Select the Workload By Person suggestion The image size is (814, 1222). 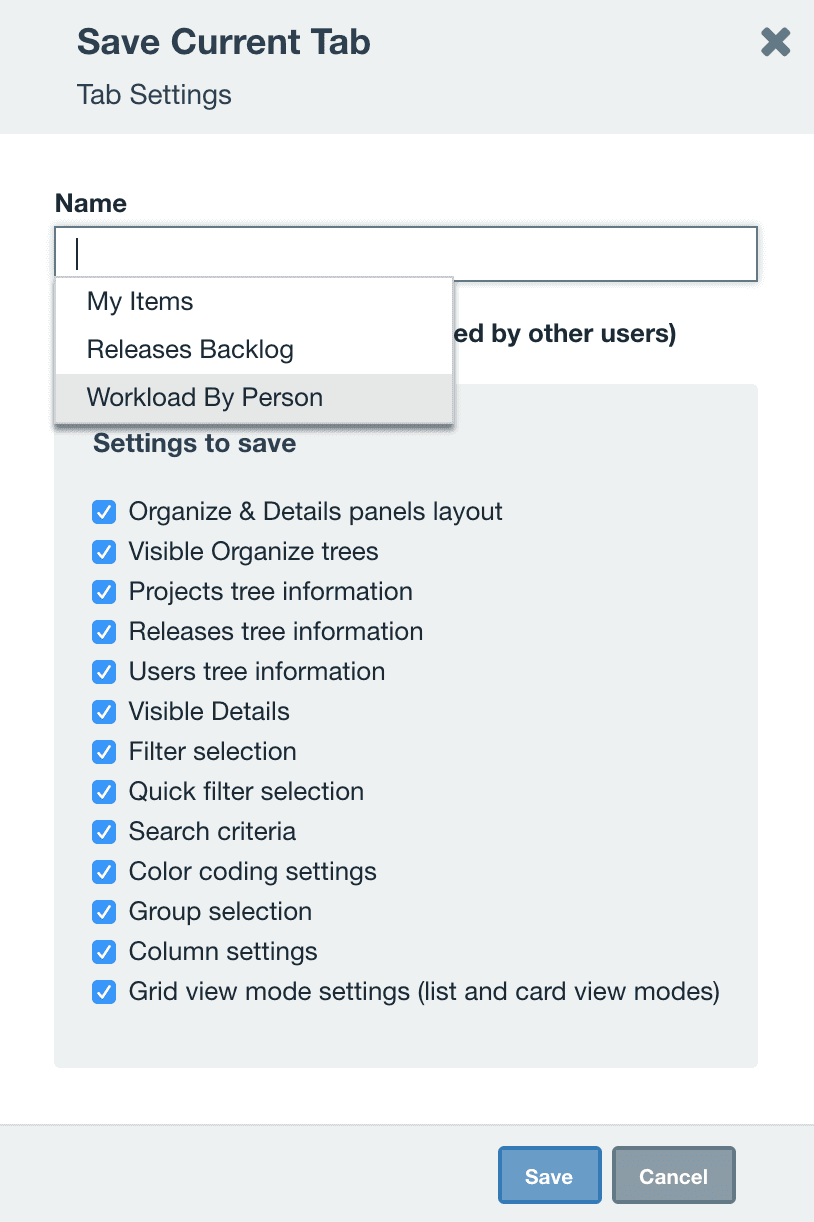(x=205, y=397)
